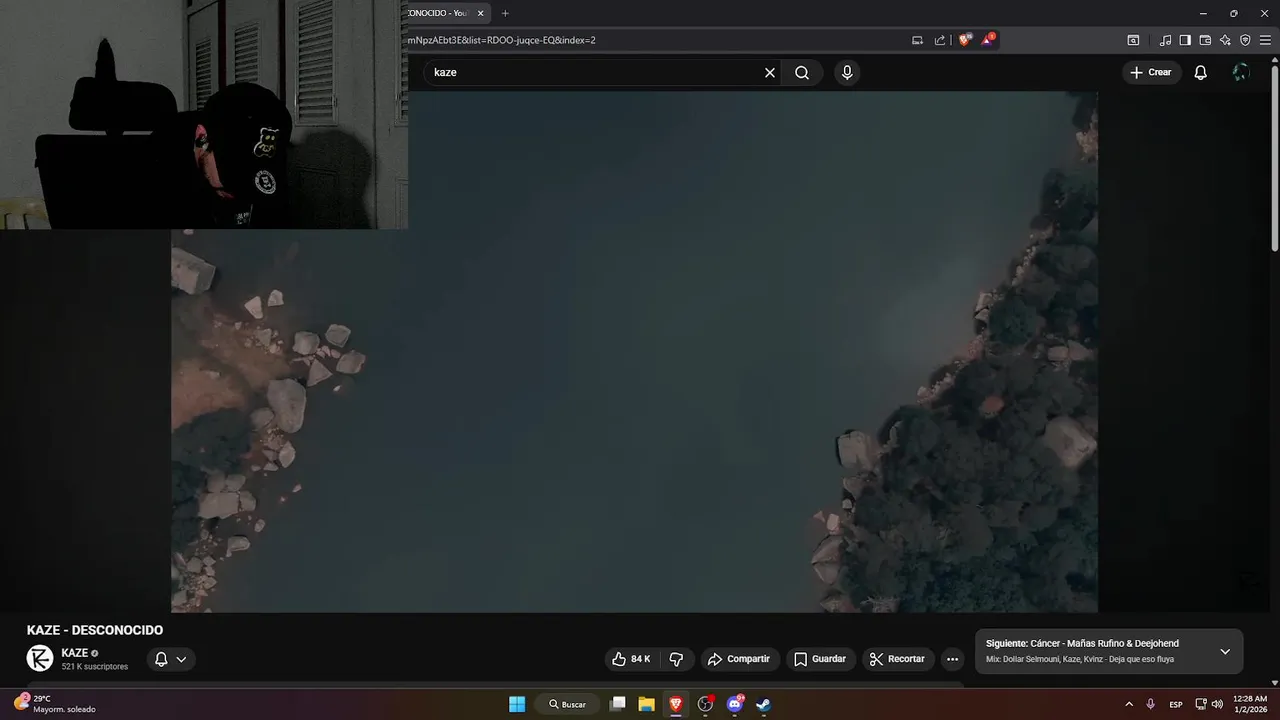Open the KAZE channel avatar

40,658
